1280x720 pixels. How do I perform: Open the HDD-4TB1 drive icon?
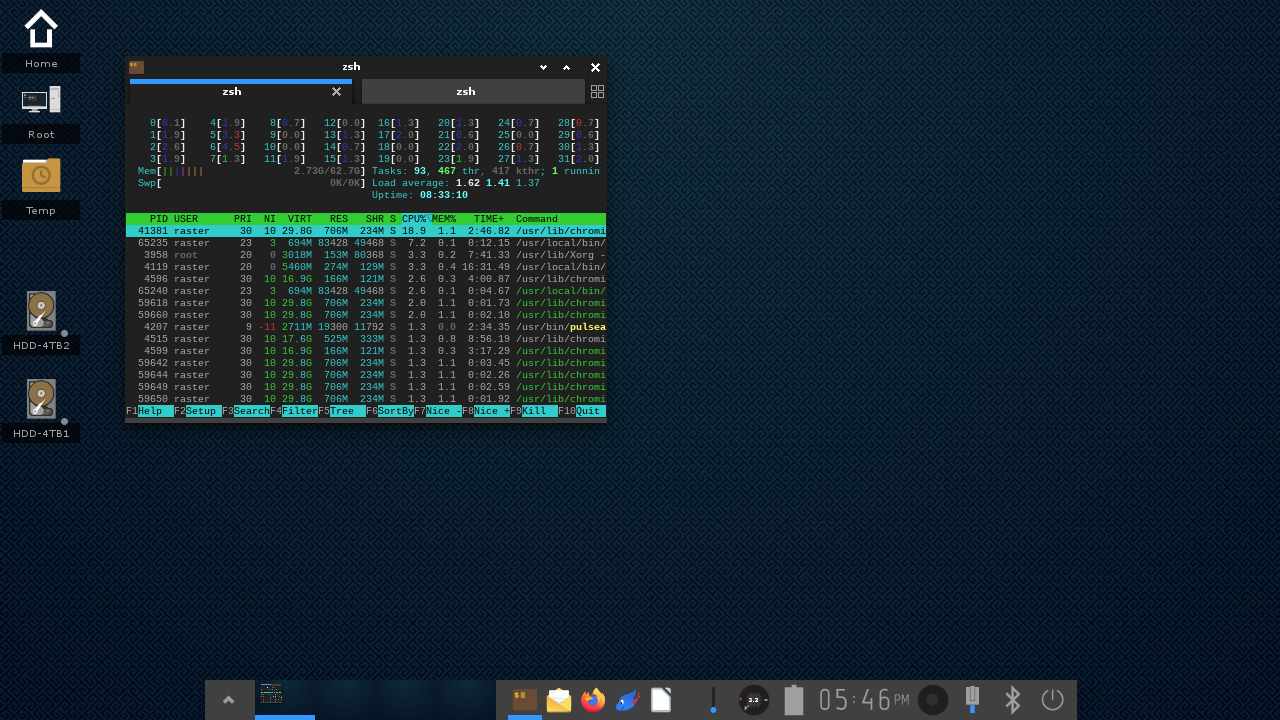(x=41, y=397)
